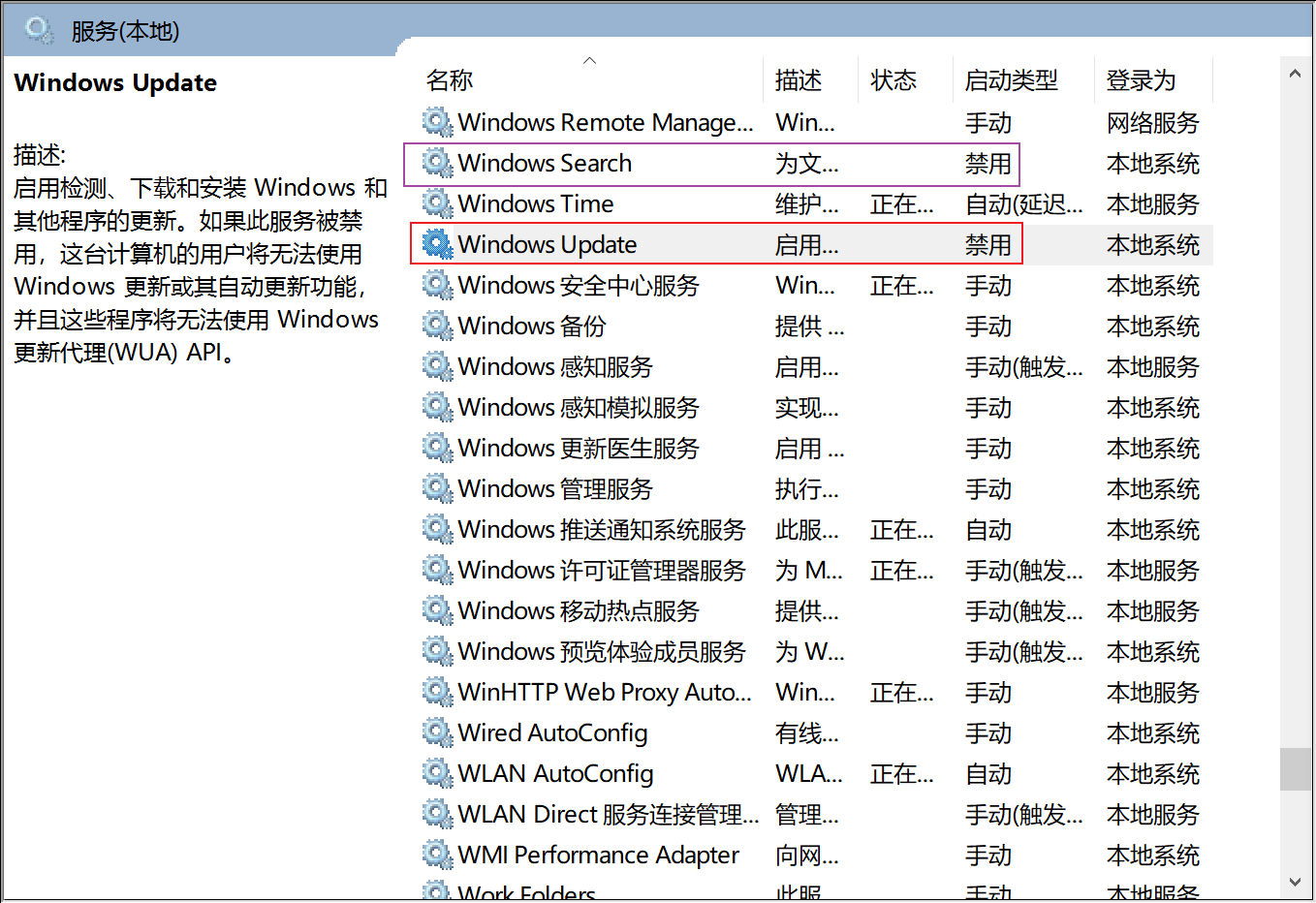Sort services by 名称 column header
The height and width of the screenshot is (903, 1316).
click(450, 80)
